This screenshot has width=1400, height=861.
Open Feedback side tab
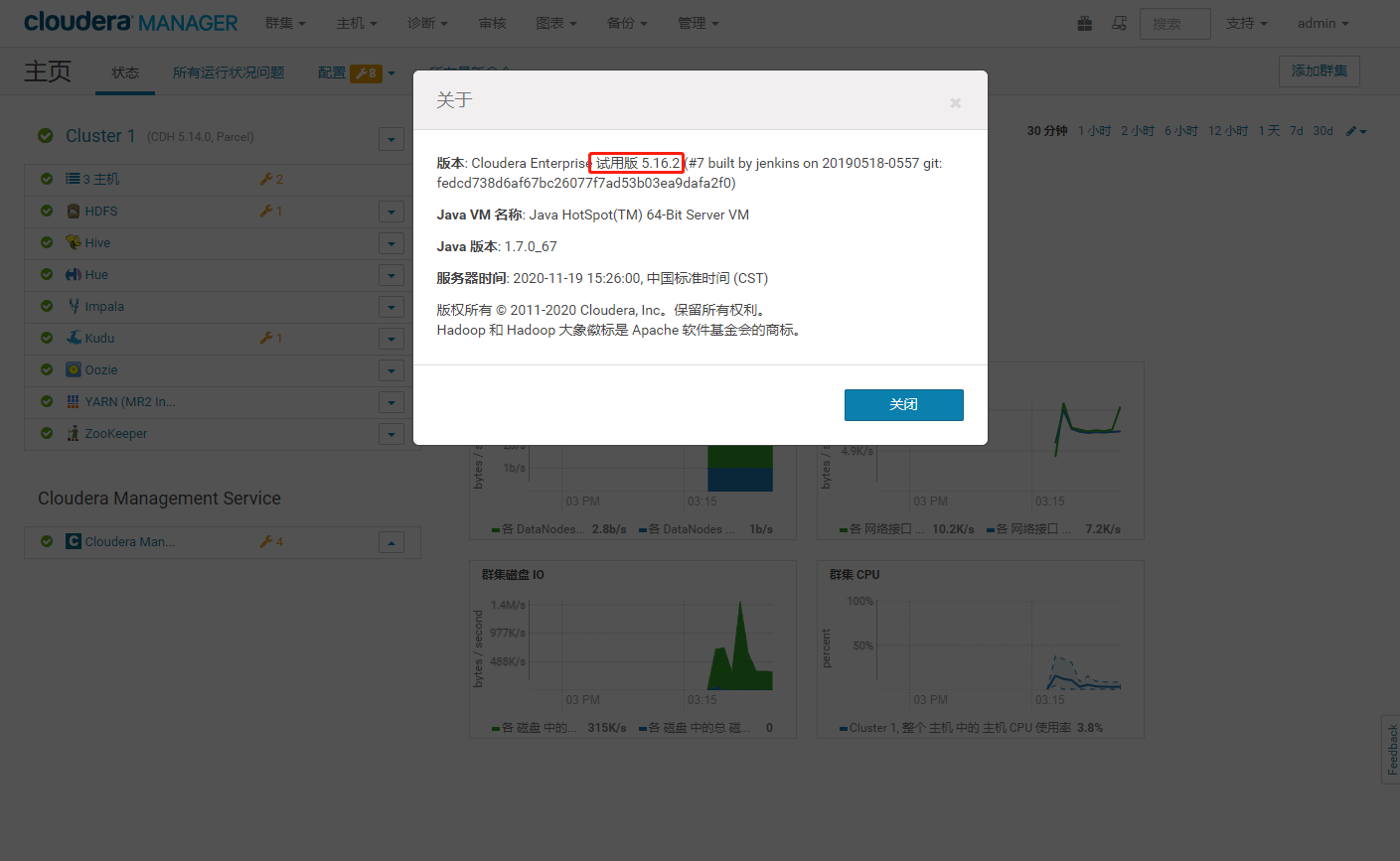click(x=1391, y=750)
